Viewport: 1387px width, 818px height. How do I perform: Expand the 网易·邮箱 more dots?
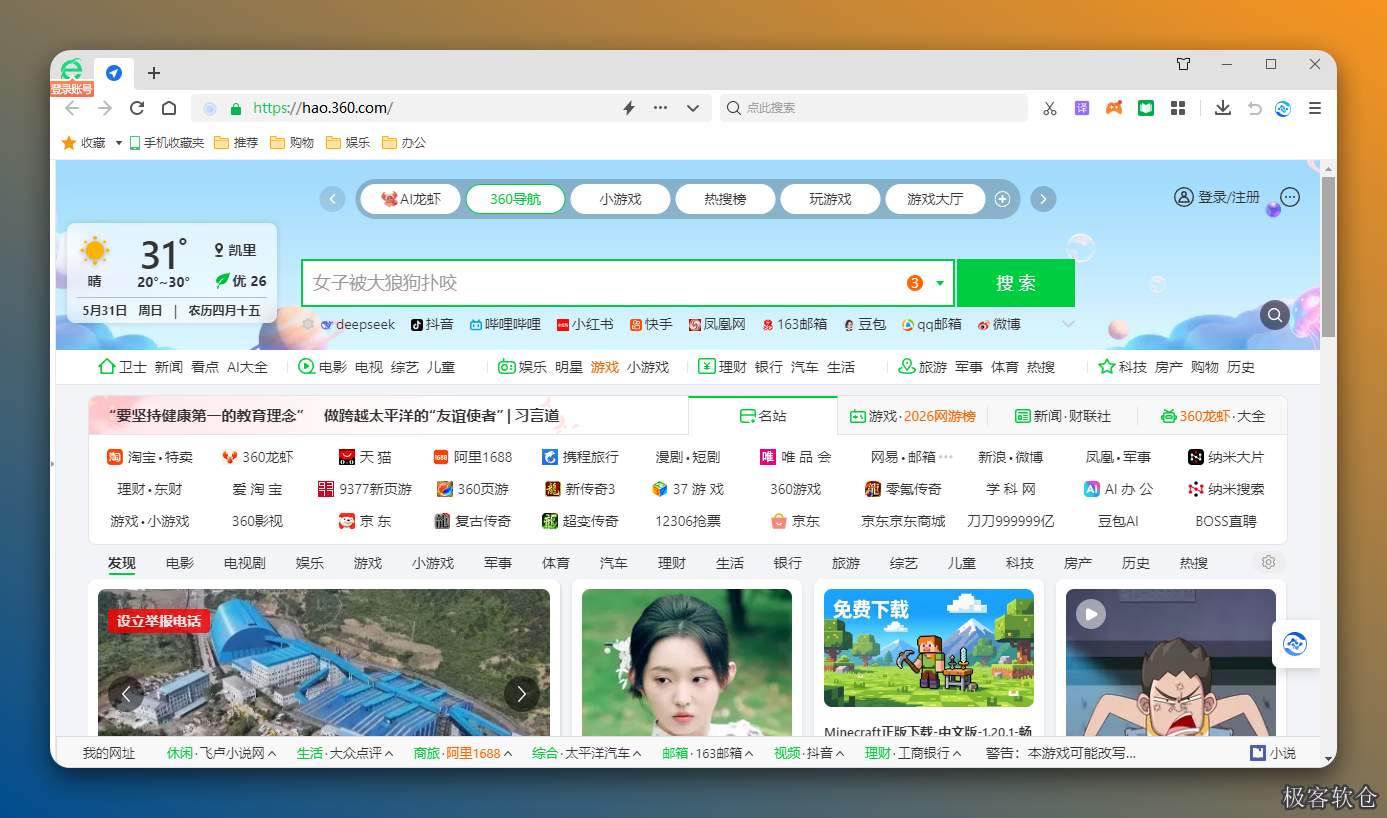[x=946, y=457]
